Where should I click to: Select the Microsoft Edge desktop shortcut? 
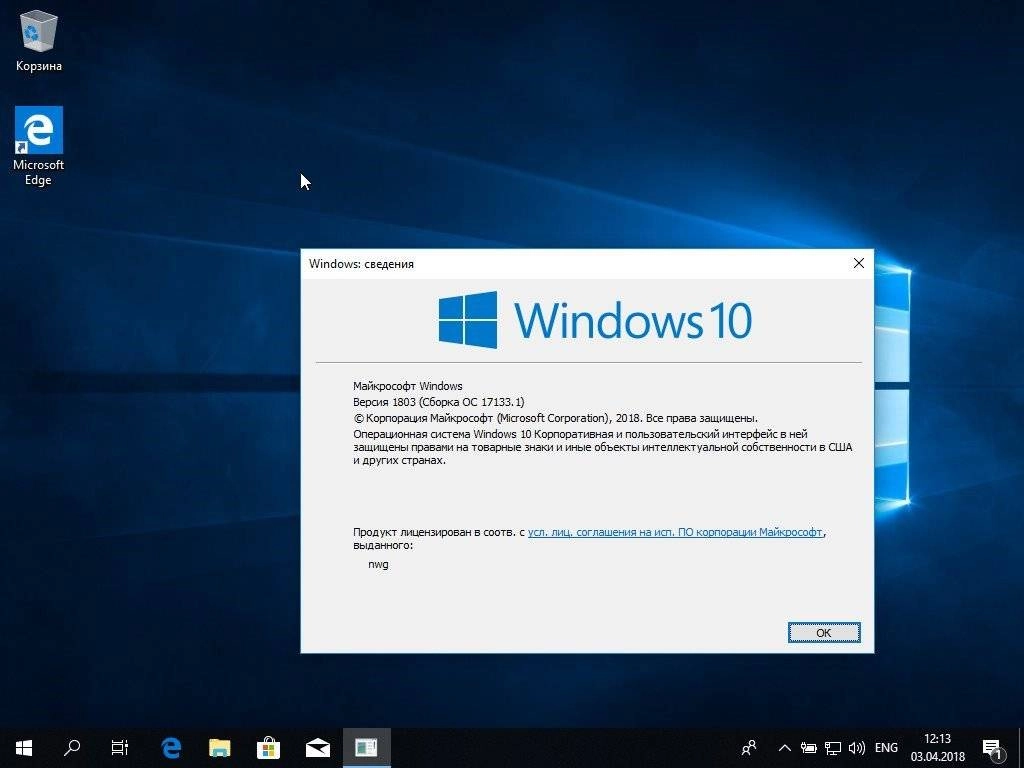click(39, 146)
